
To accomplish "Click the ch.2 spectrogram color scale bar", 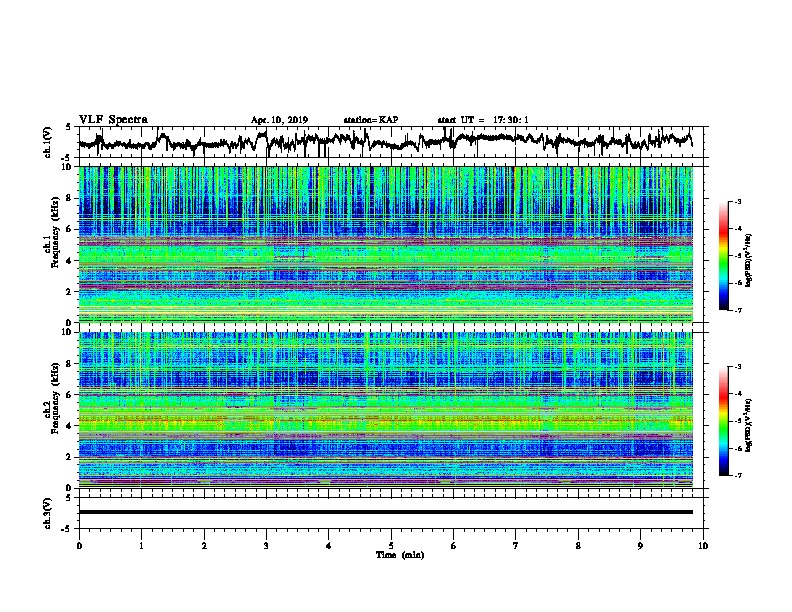I will (x=724, y=421).
